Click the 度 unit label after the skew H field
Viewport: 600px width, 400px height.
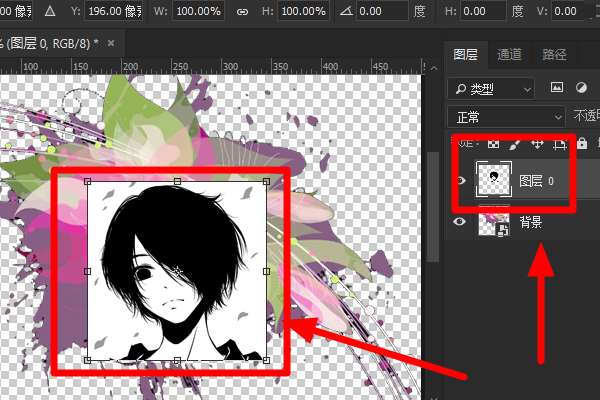(517, 11)
